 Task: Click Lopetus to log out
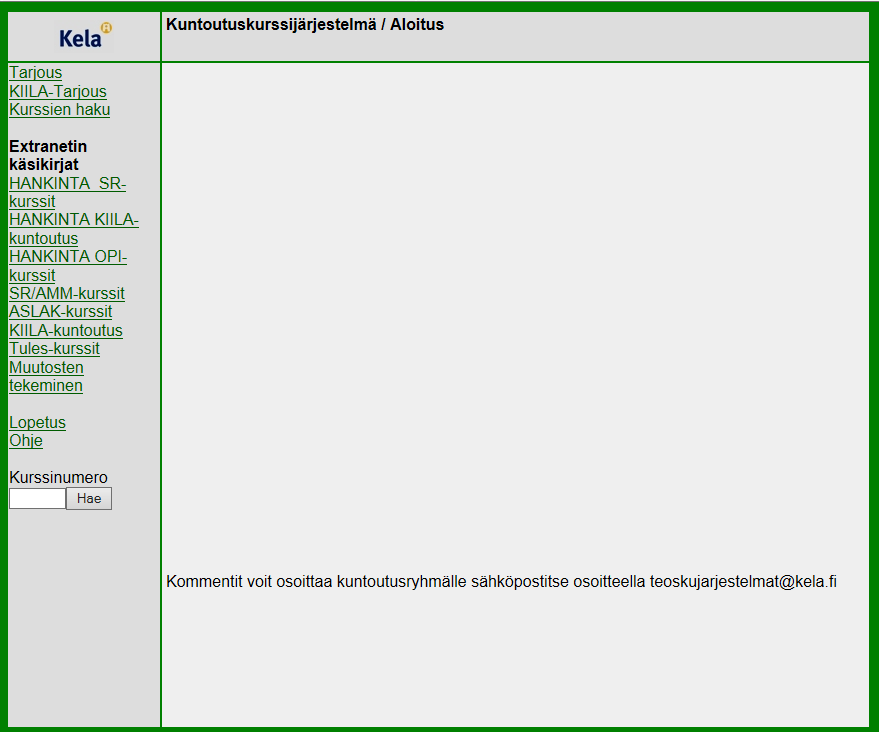(x=37, y=423)
